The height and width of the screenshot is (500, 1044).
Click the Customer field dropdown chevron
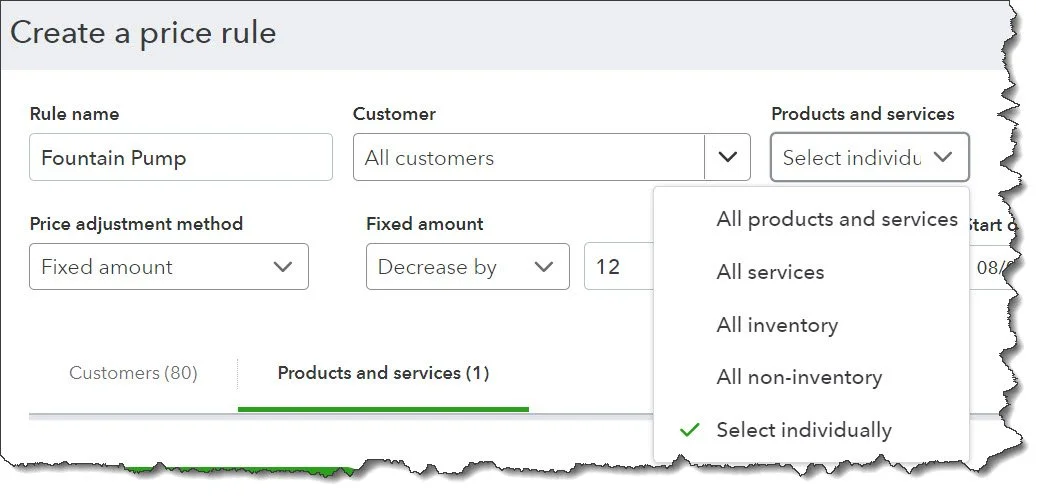pyautogui.click(x=728, y=157)
